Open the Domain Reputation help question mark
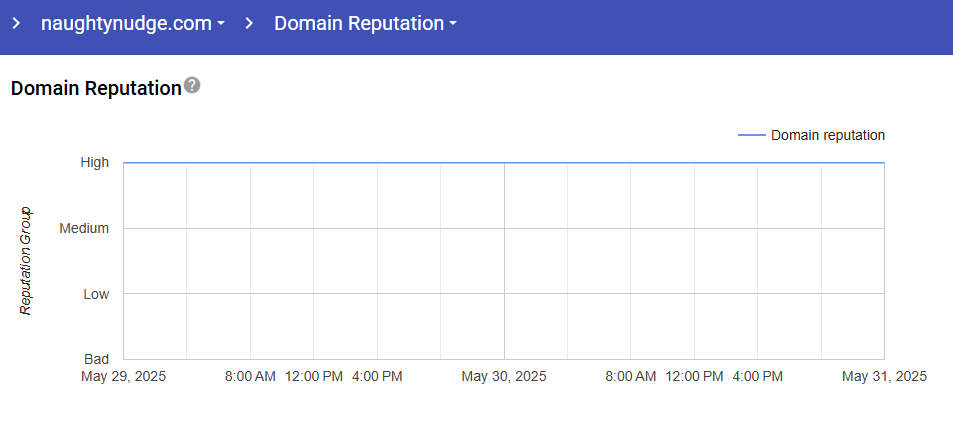The image size is (953, 426). (192, 86)
